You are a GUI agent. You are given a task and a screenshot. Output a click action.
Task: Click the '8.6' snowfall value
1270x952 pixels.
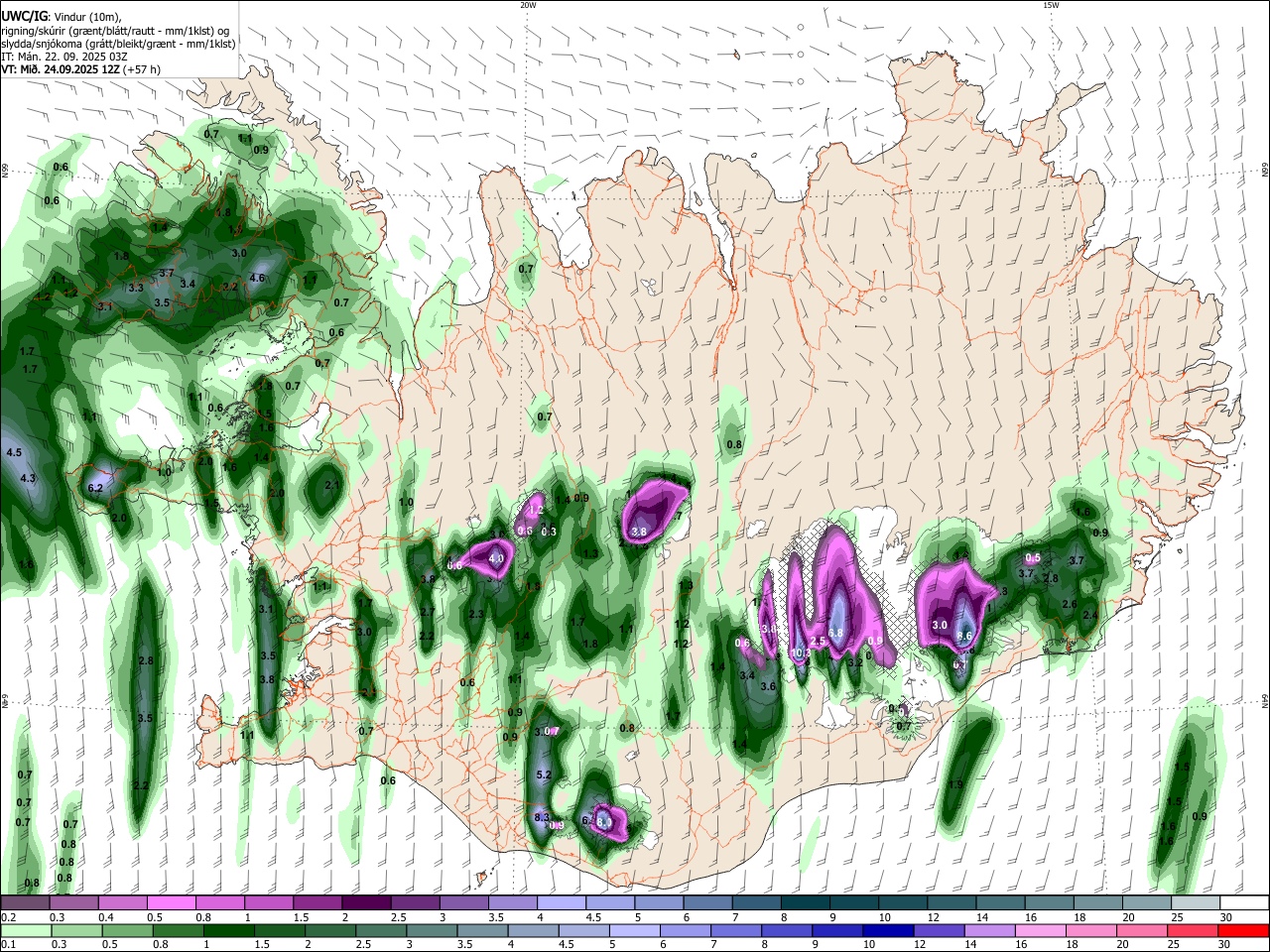(x=963, y=636)
